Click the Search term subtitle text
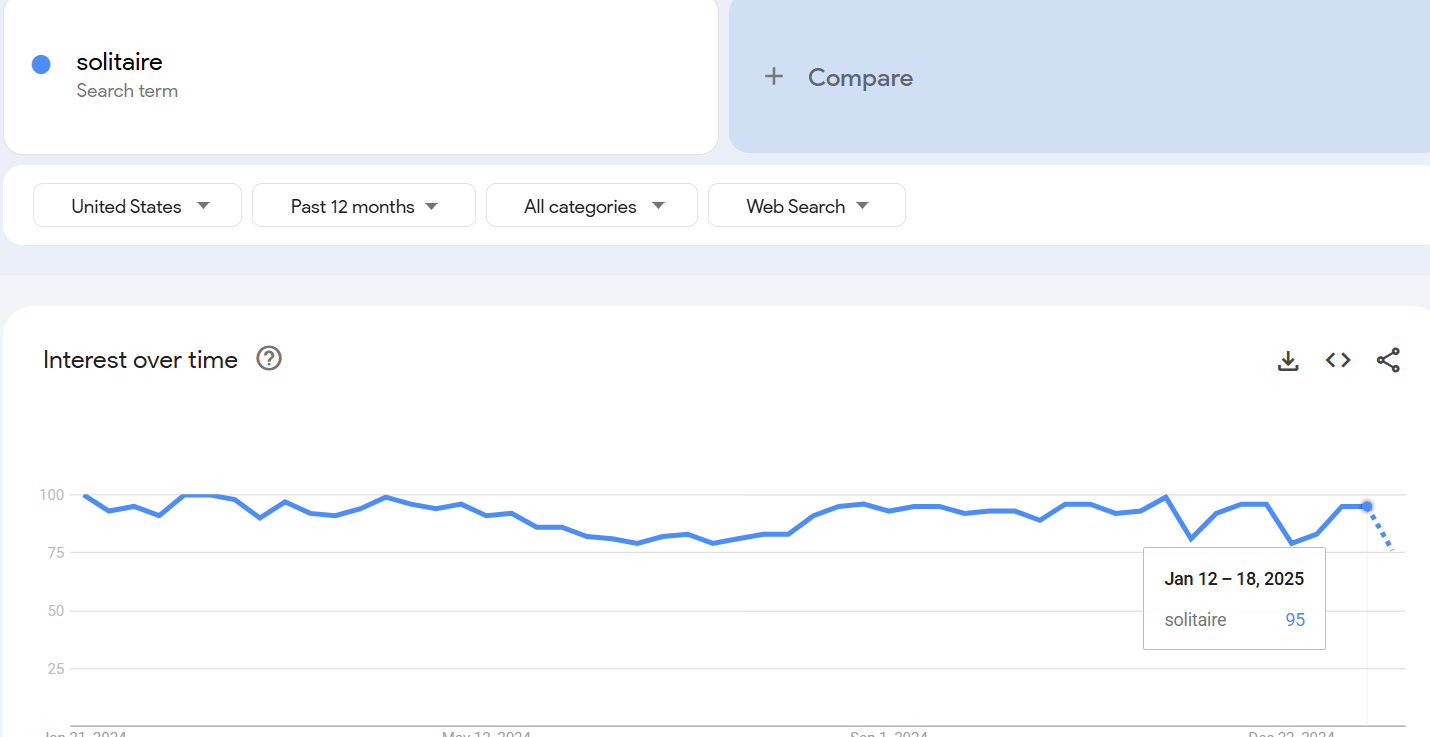The width and height of the screenshot is (1430, 737). [127, 90]
